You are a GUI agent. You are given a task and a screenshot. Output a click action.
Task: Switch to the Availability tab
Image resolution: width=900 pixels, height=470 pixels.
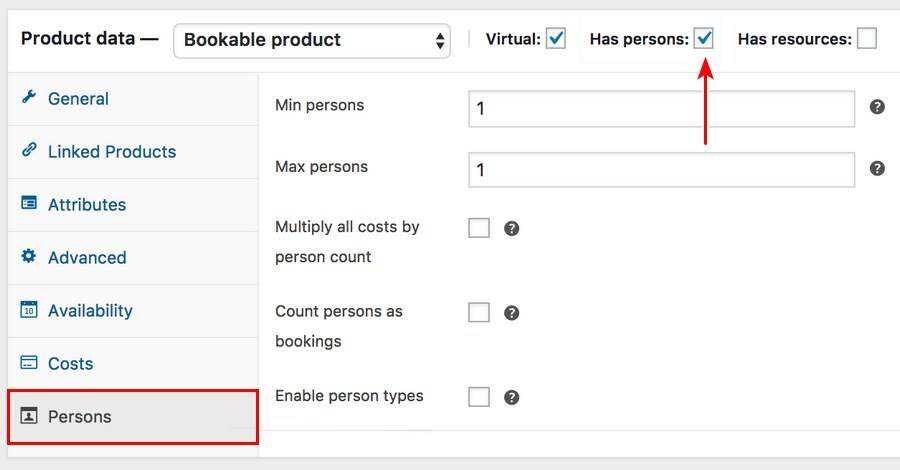(90, 310)
